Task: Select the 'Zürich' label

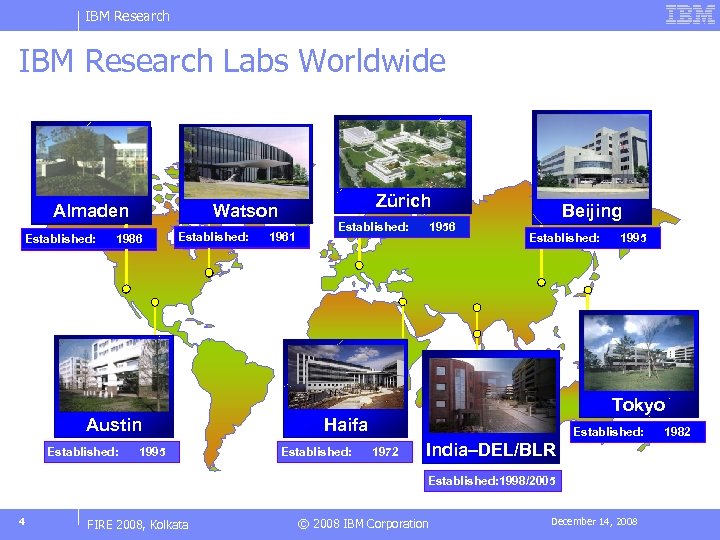Action: pyautogui.click(x=403, y=201)
